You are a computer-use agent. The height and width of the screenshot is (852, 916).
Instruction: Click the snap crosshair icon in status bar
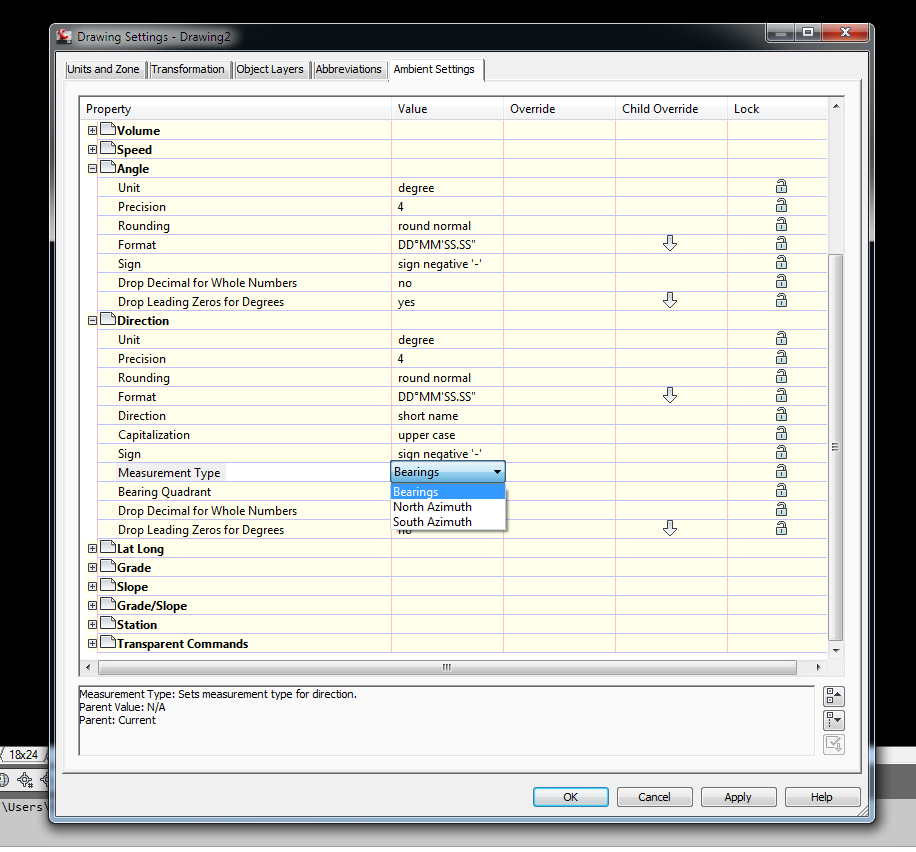tap(25, 780)
